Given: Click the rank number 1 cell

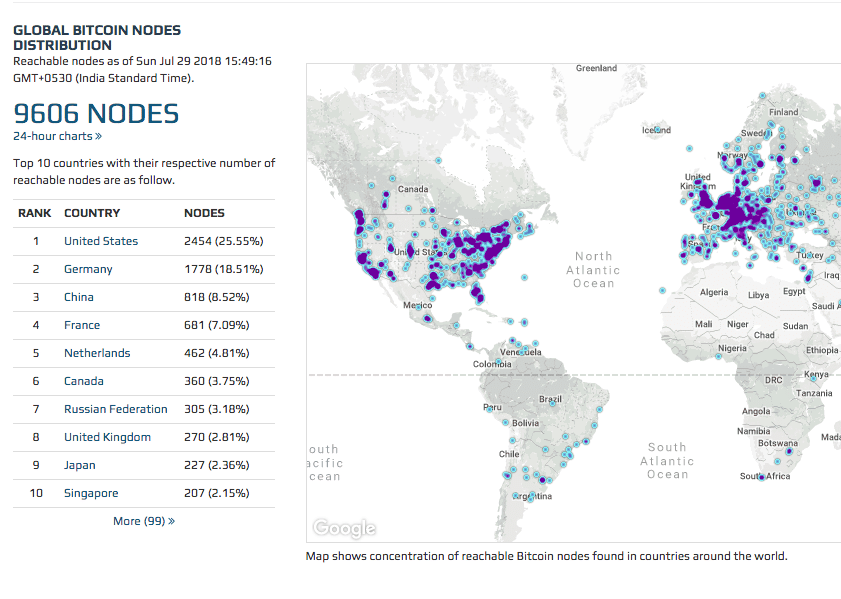Looking at the screenshot, I should [x=35, y=241].
